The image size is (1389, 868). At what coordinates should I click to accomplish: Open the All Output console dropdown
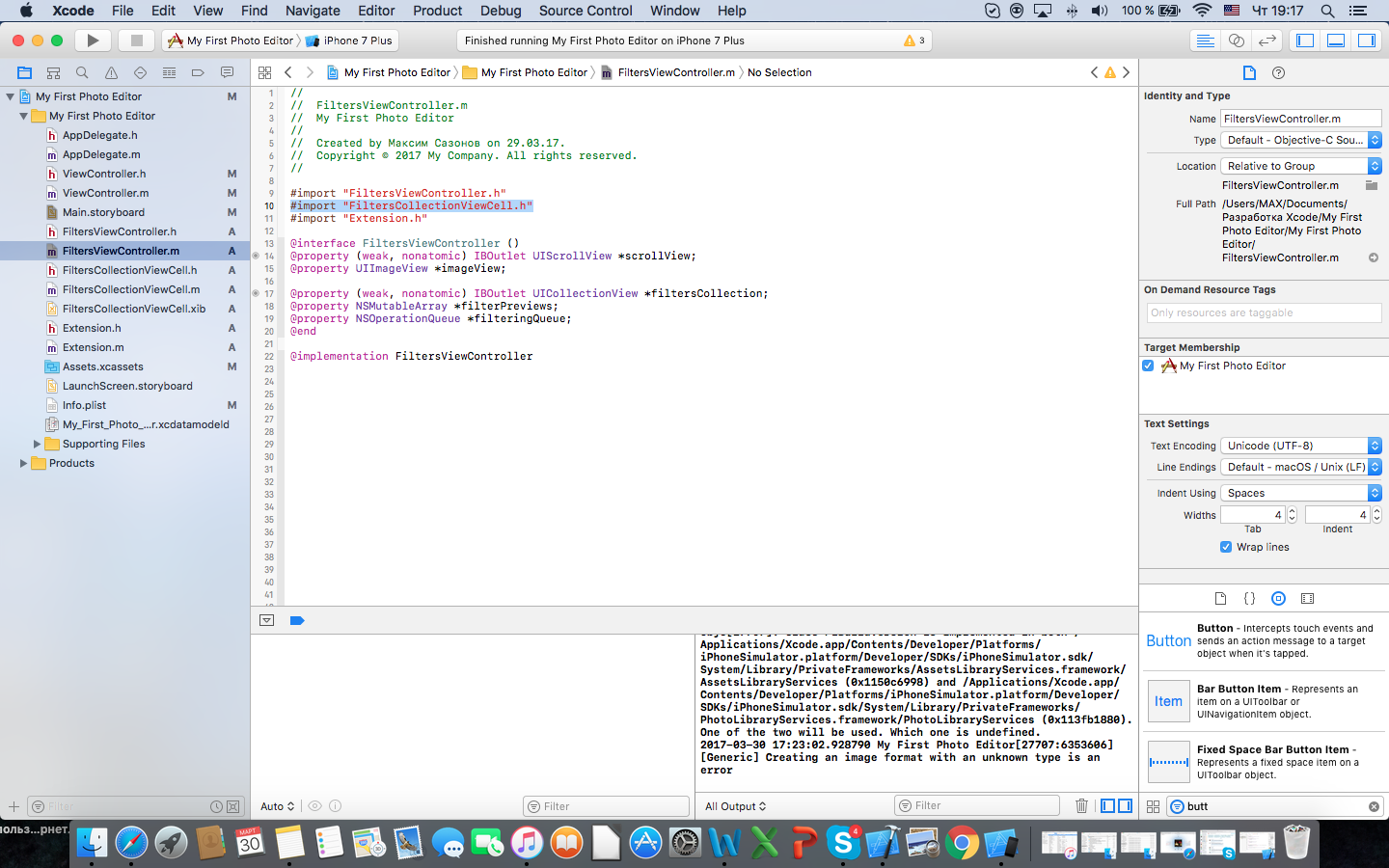tap(736, 806)
